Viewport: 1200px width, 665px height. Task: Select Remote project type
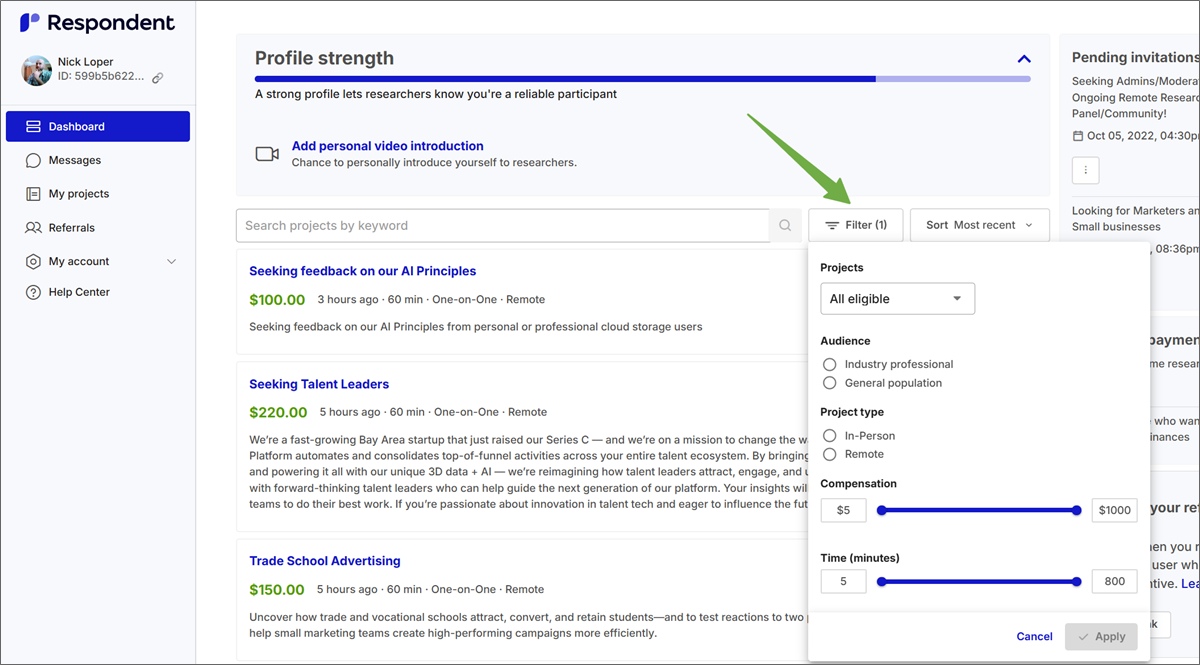(829, 454)
